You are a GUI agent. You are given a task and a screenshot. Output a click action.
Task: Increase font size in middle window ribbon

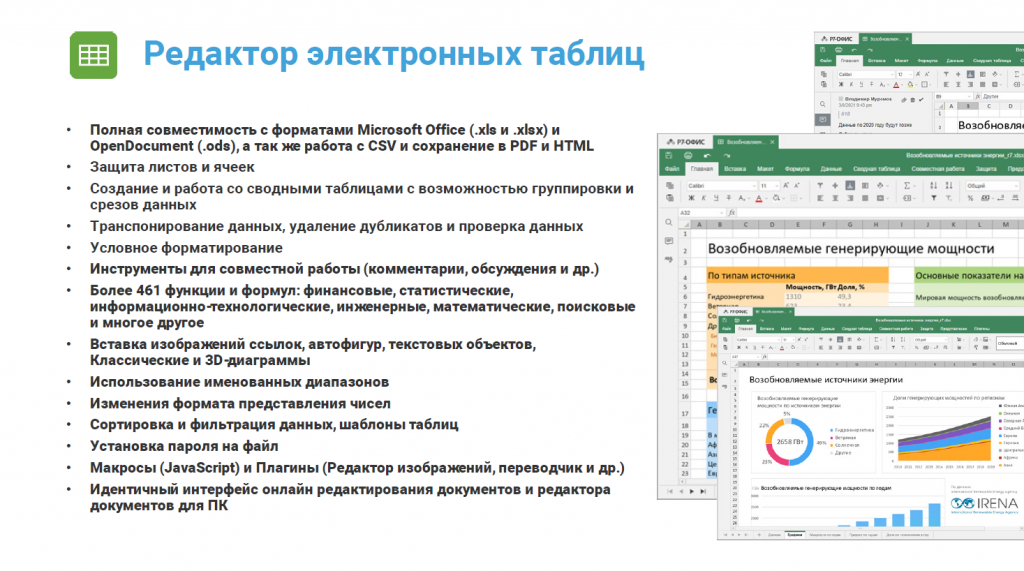point(786,186)
